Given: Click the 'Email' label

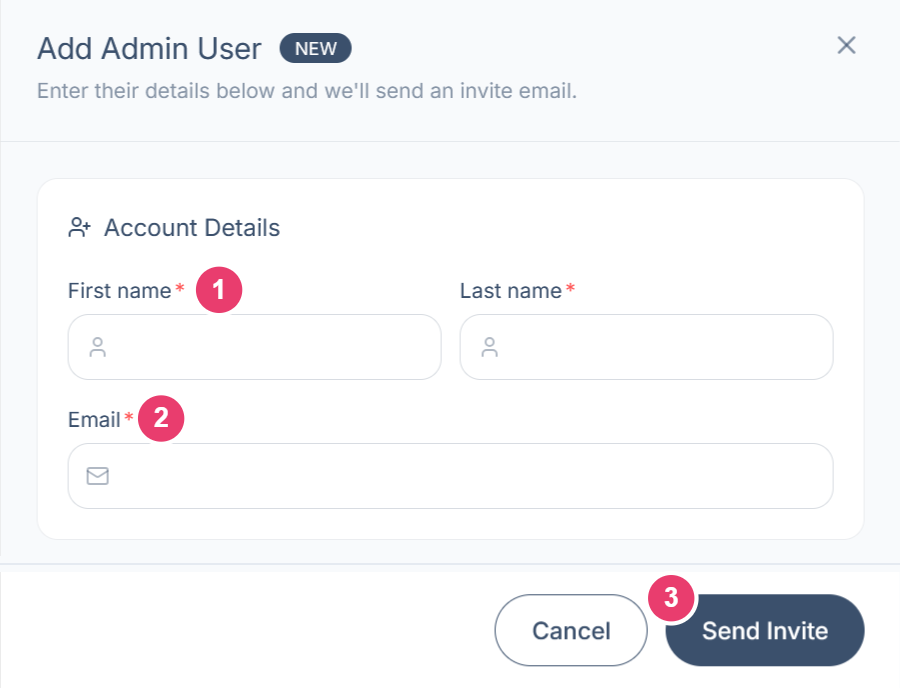Looking at the screenshot, I should (x=94, y=419).
